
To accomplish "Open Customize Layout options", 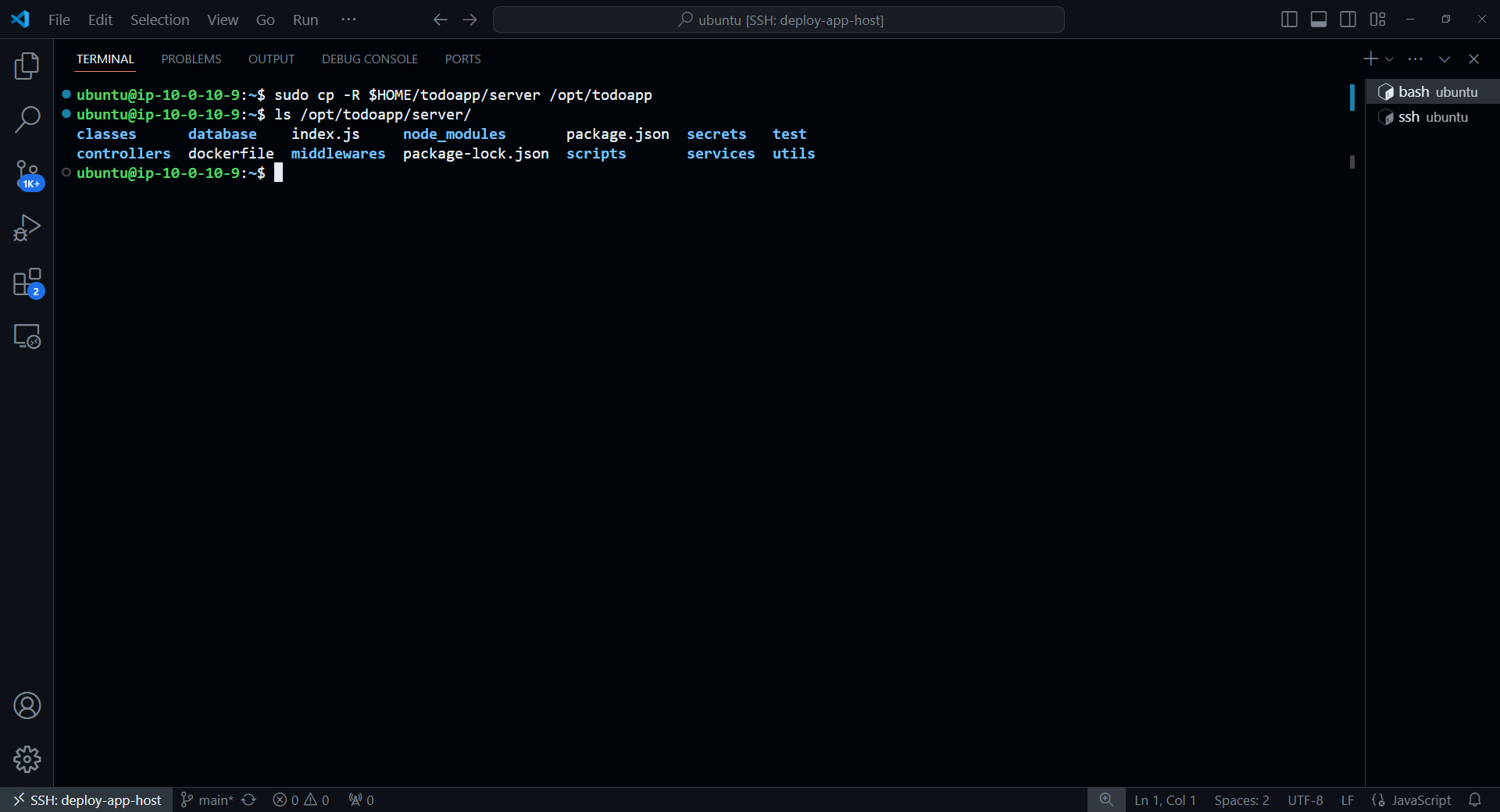I will pos(1377,20).
